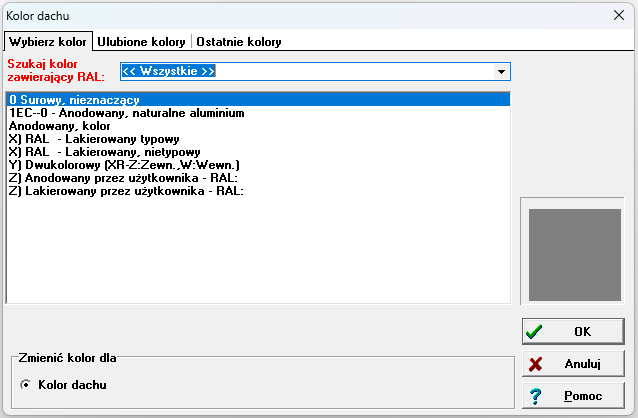The width and height of the screenshot is (638, 418).
Task: Select Anodowany, kolor in the list
Action: pos(60,126)
